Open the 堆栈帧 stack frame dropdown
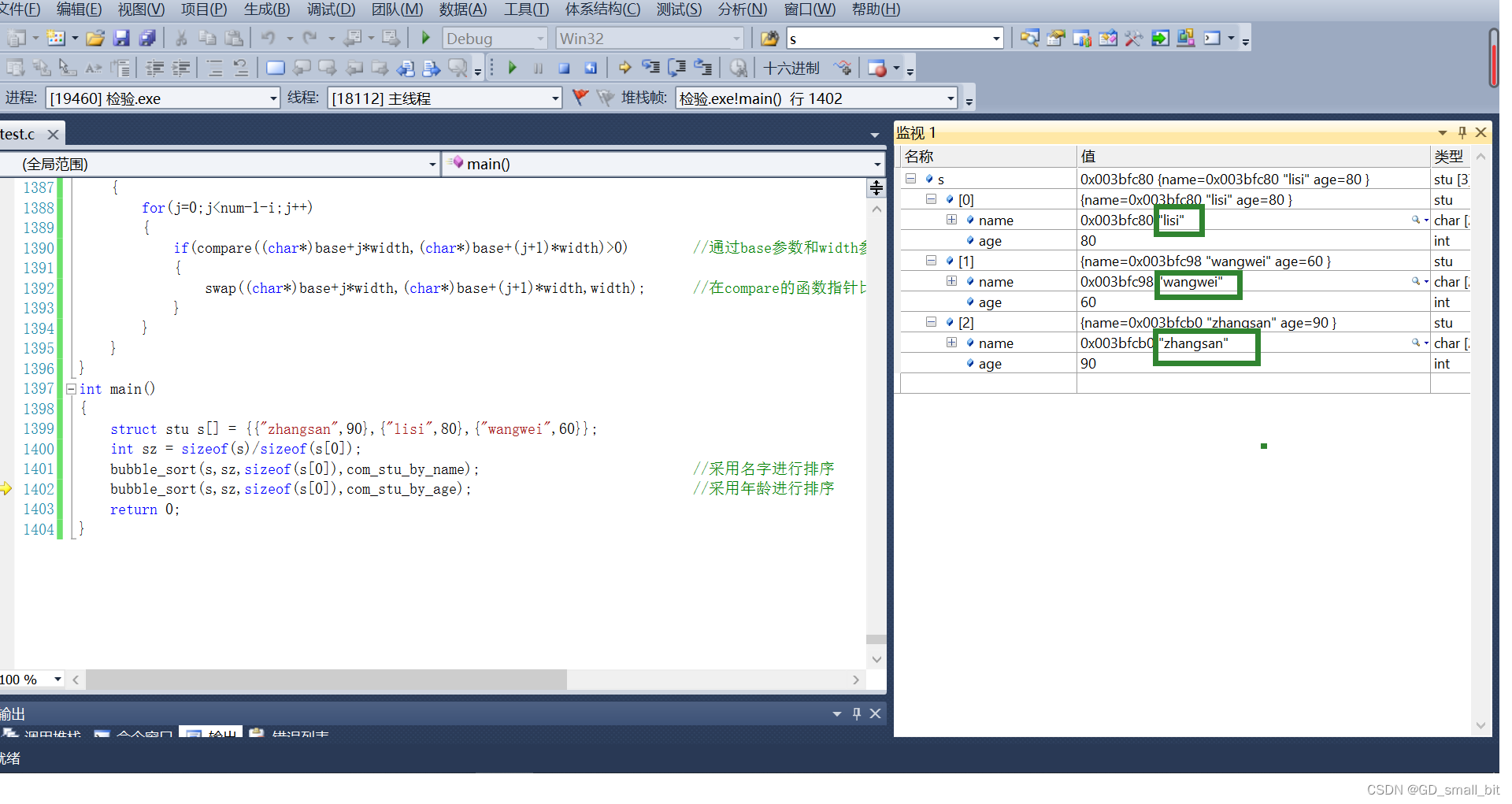 tap(951, 98)
